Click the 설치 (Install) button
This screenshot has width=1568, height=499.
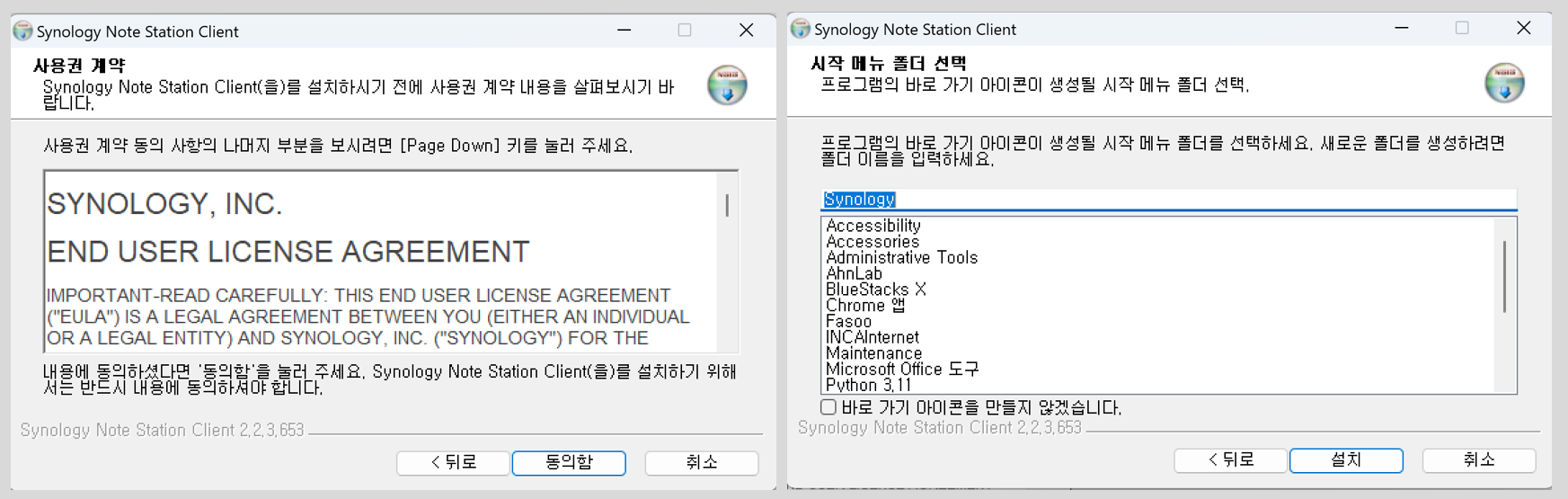click(1346, 460)
